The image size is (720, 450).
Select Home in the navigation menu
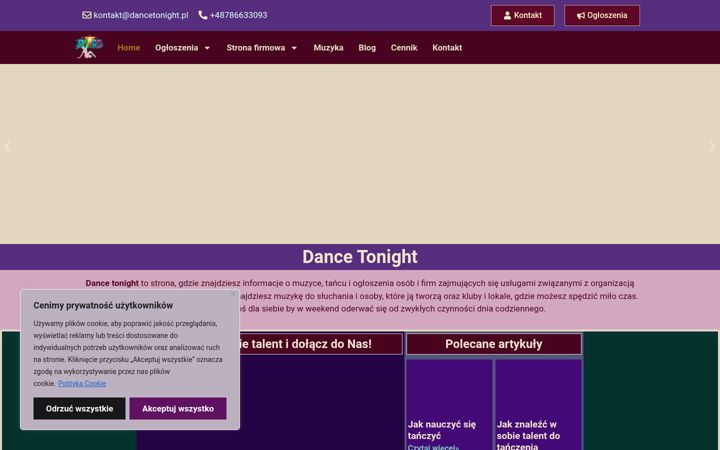(x=129, y=48)
